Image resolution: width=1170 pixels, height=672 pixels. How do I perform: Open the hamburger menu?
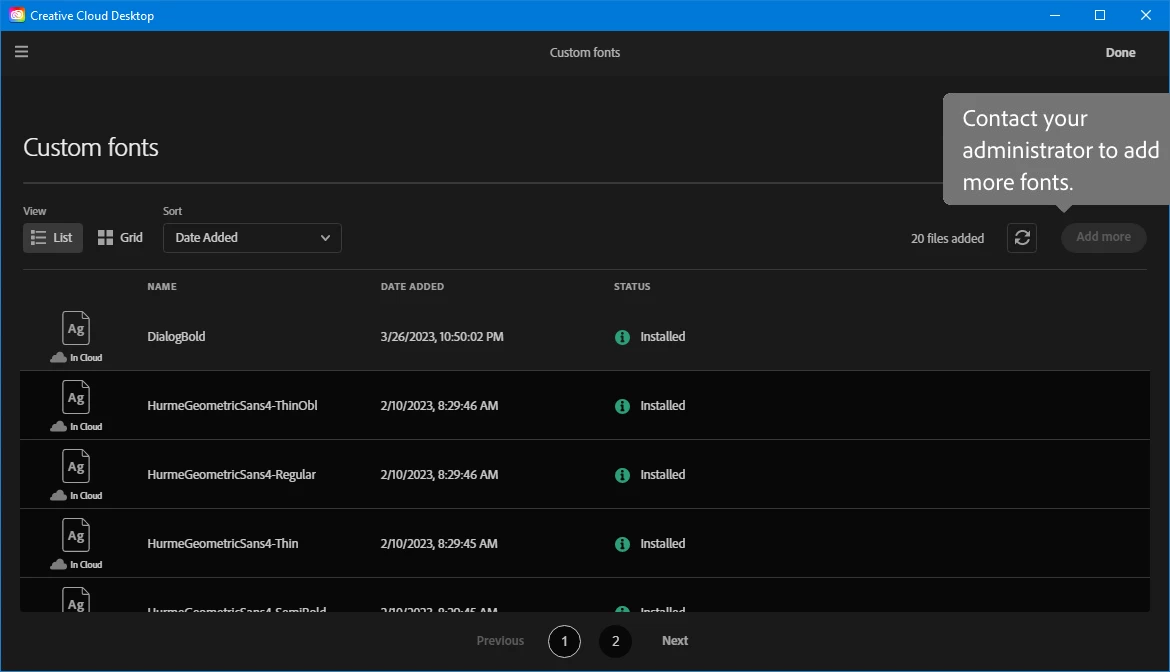pos(21,51)
